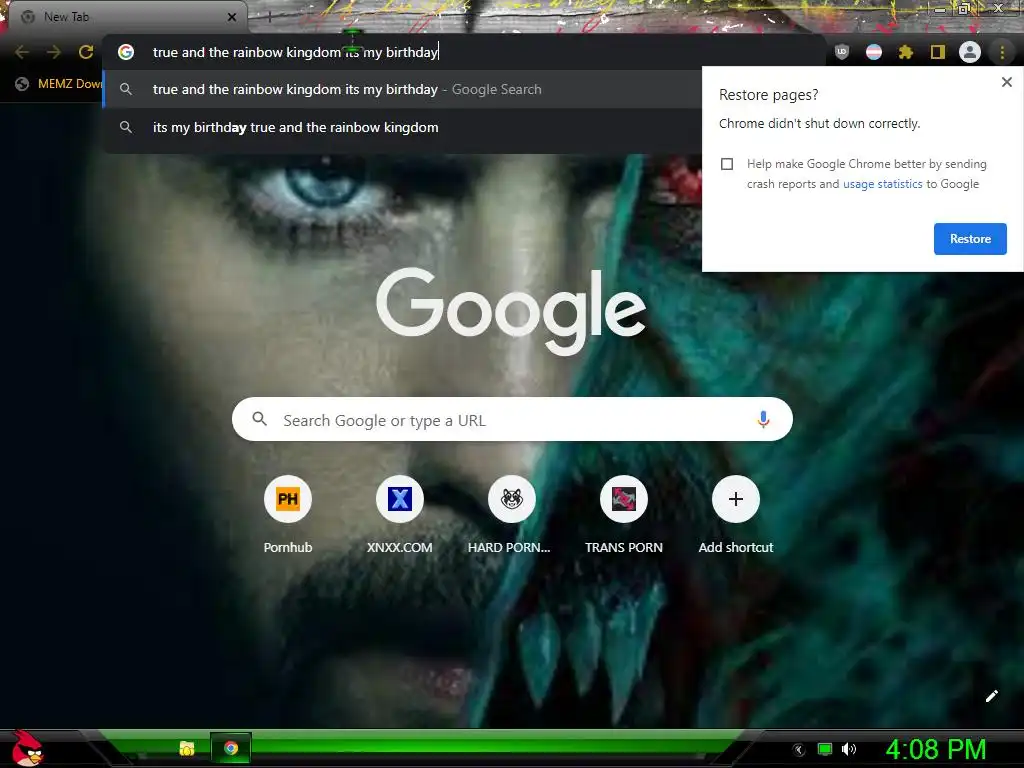1024x768 pixels.
Task: Open the profile avatar menu
Action: pyautogui.click(x=970, y=52)
